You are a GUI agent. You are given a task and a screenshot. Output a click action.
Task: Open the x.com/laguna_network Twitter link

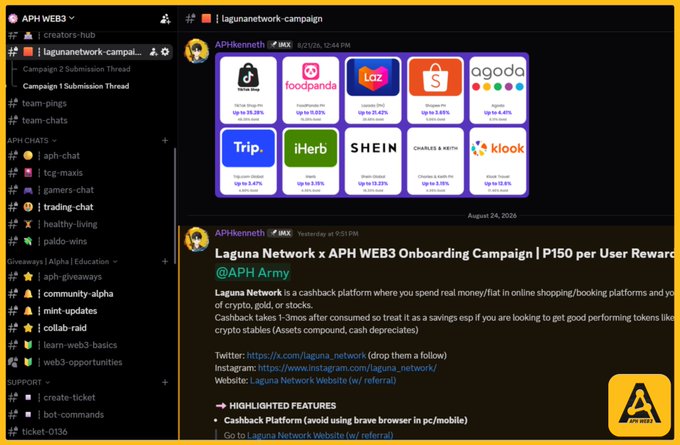click(306, 356)
